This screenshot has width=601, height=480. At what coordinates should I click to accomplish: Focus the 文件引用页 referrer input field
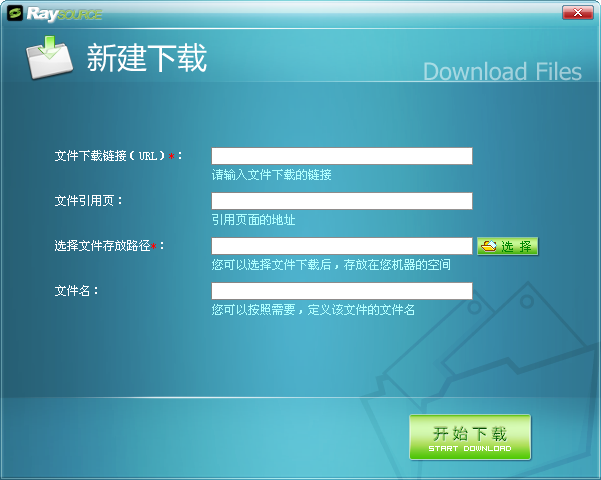click(x=341, y=201)
